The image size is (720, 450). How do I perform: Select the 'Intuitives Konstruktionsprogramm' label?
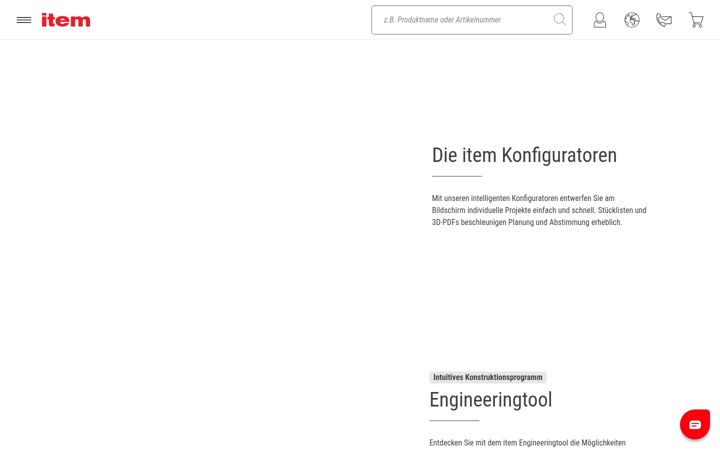488,377
